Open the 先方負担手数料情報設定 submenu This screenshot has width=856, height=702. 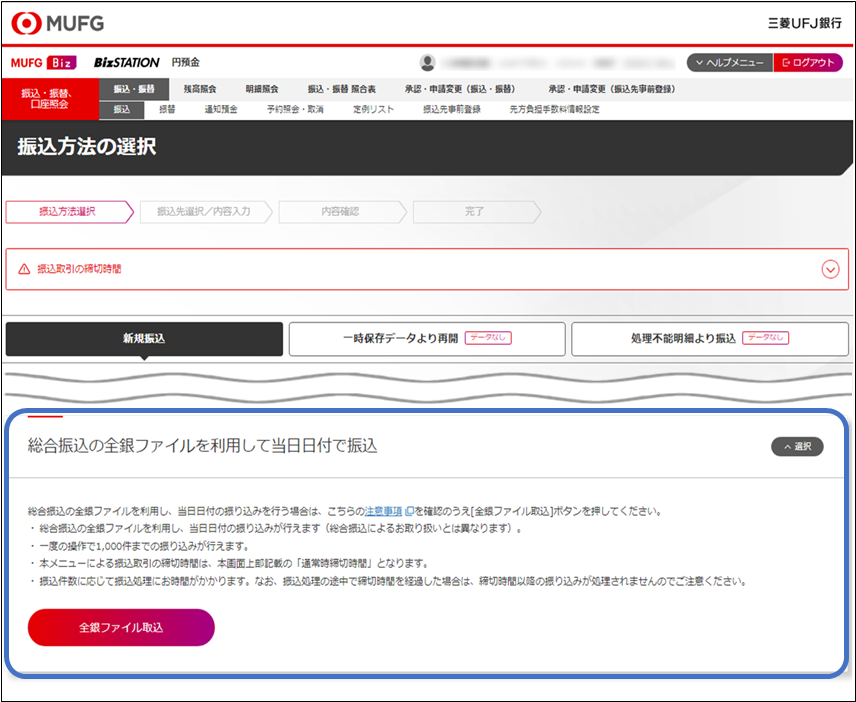click(554, 109)
